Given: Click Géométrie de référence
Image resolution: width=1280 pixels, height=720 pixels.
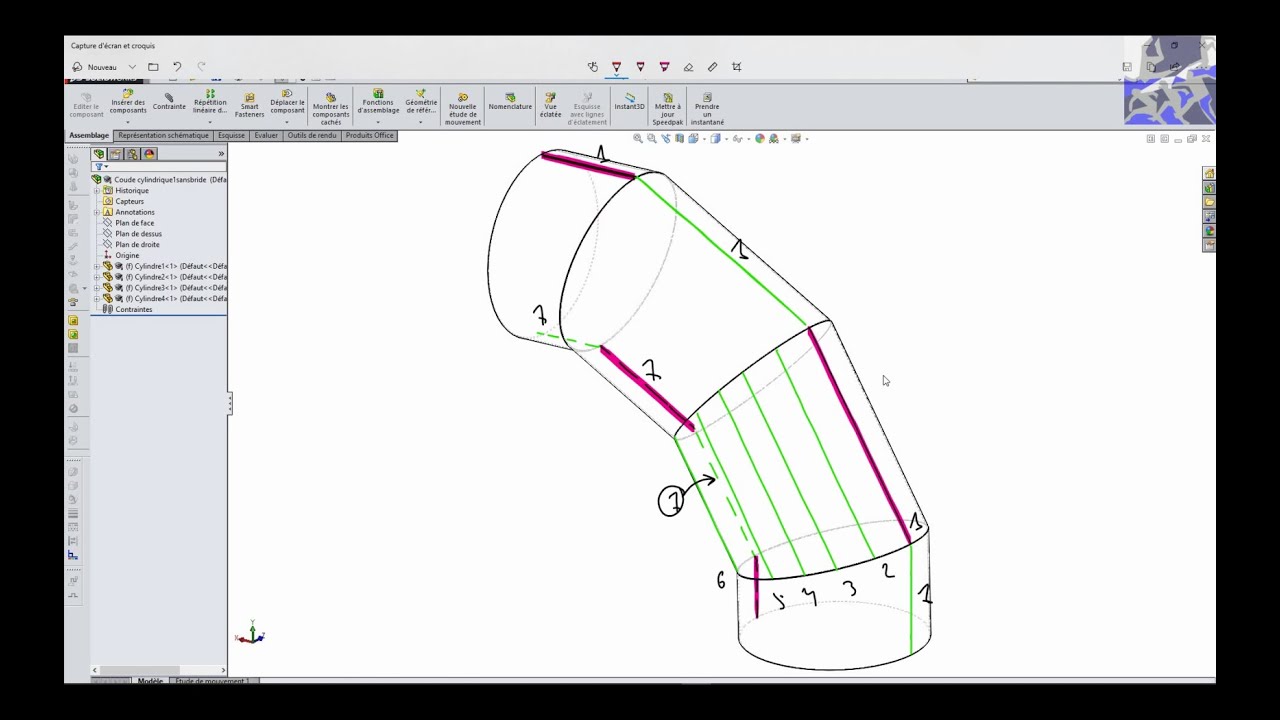Looking at the screenshot, I should point(421,102).
